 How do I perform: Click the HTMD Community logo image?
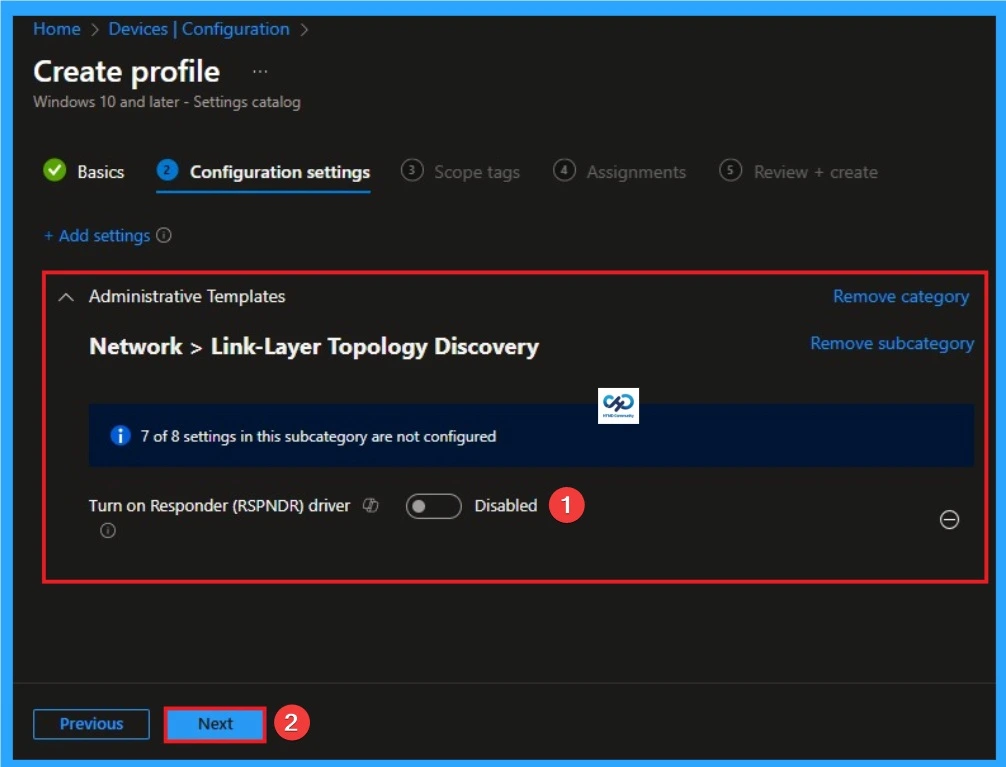[618, 405]
